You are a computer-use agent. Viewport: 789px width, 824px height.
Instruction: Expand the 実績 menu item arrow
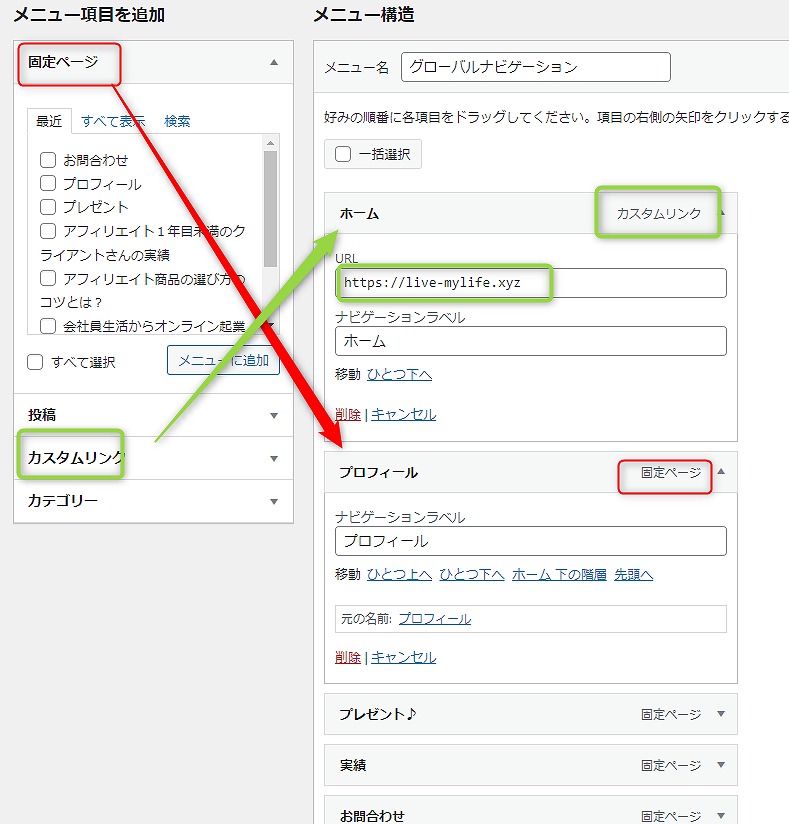[721, 765]
